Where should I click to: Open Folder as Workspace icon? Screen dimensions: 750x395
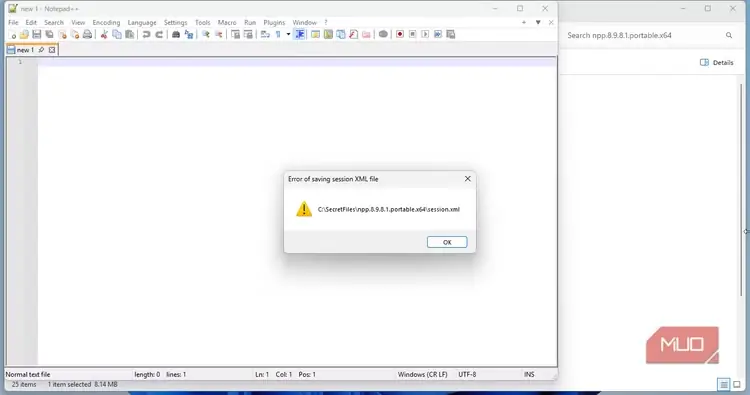pos(366,34)
